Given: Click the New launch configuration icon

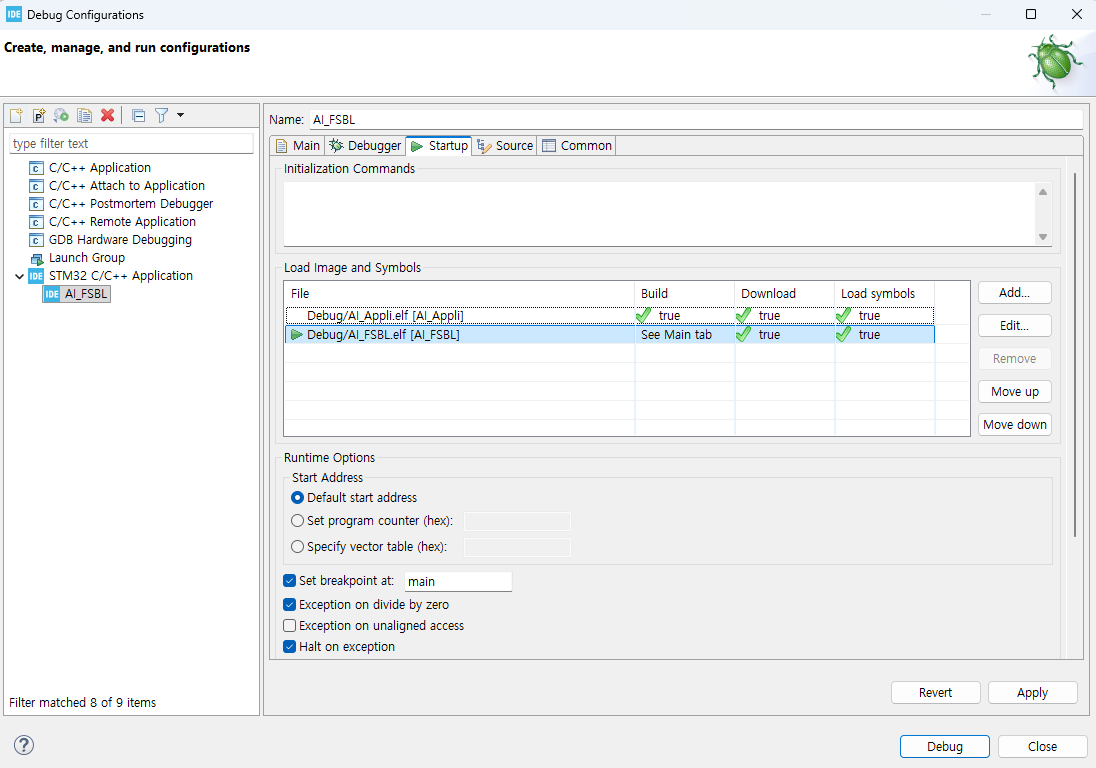Looking at the screenshot, I should coord(16,115).
